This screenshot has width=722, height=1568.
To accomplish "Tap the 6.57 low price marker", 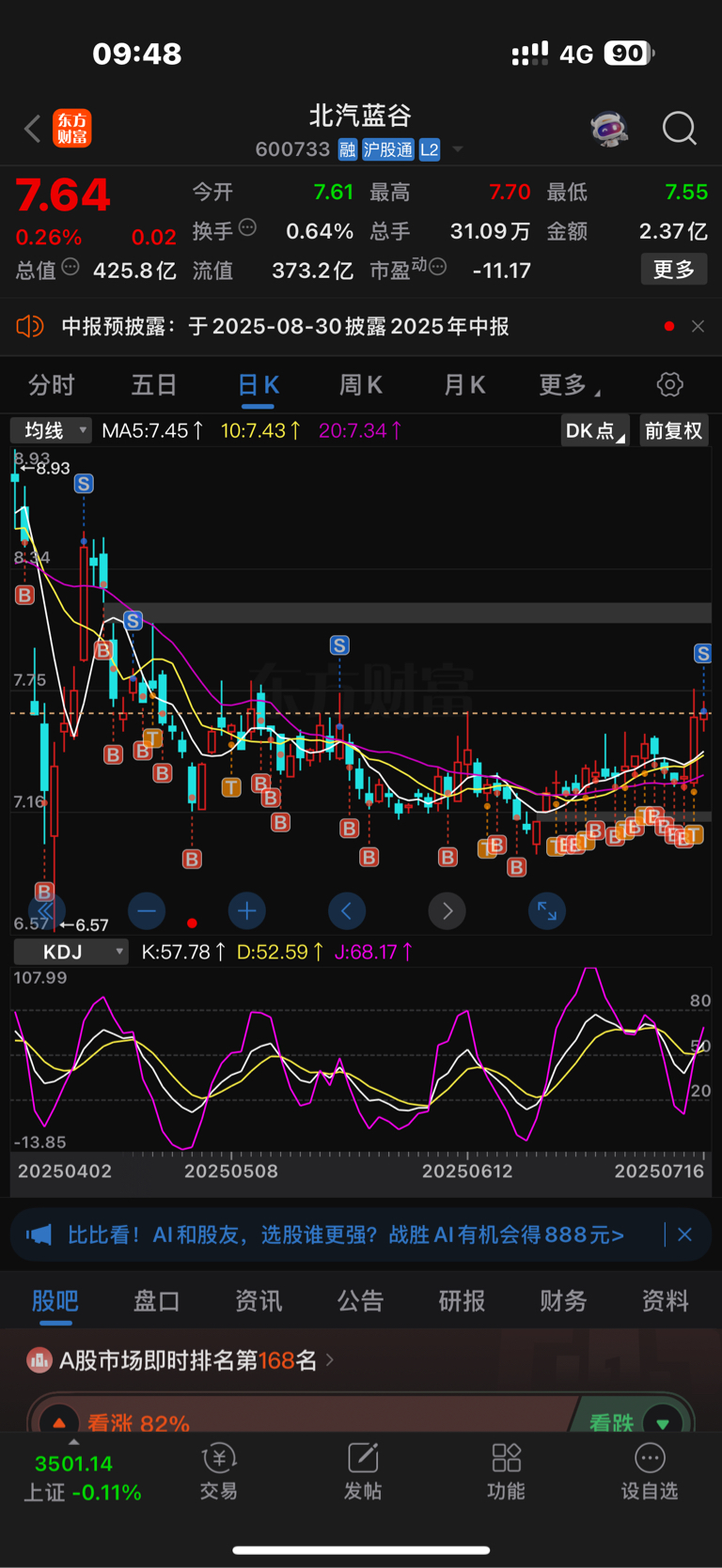I will 85,924.
